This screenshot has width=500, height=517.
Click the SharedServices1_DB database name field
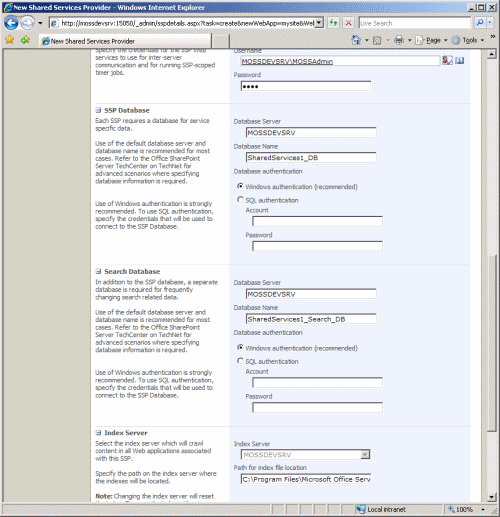click(311, 158)
